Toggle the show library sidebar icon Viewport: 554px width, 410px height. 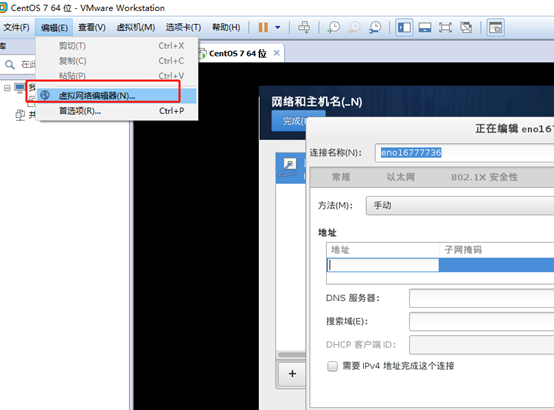coord(404,27)
